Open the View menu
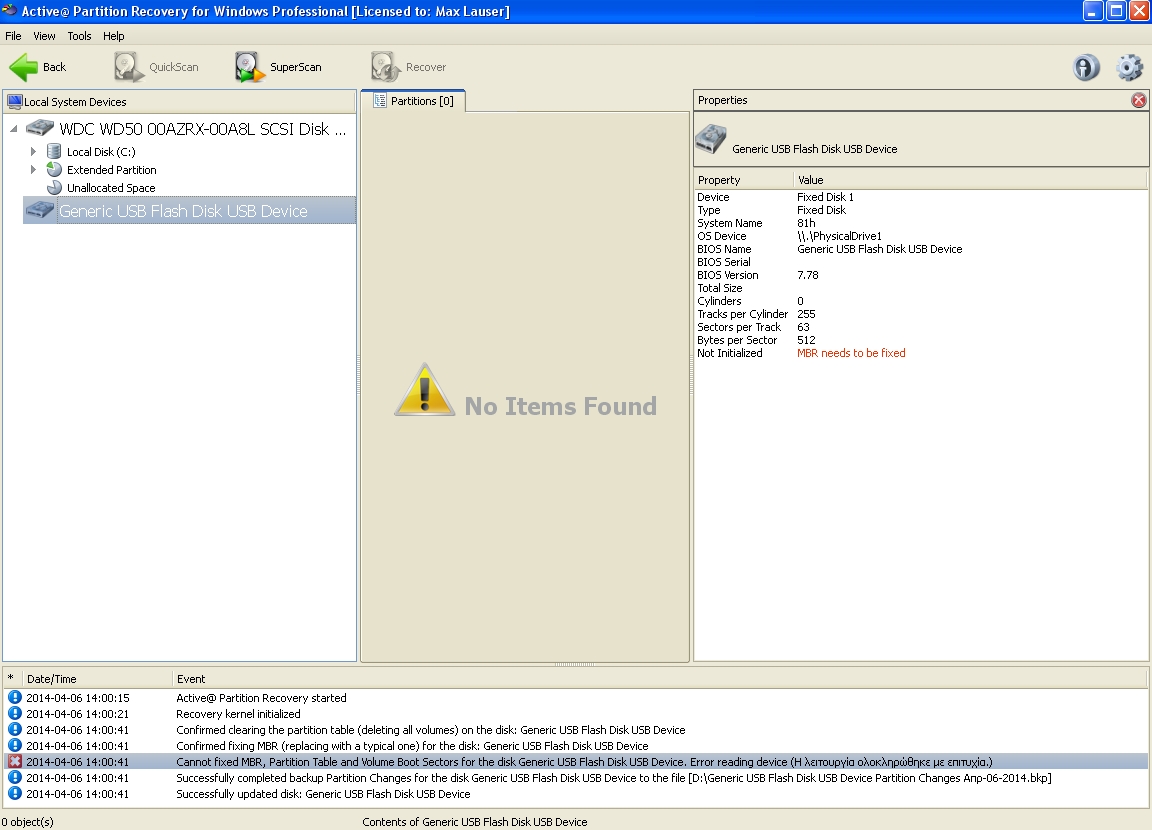This screenshot has height=830, width=1152. tap(44, 36)
